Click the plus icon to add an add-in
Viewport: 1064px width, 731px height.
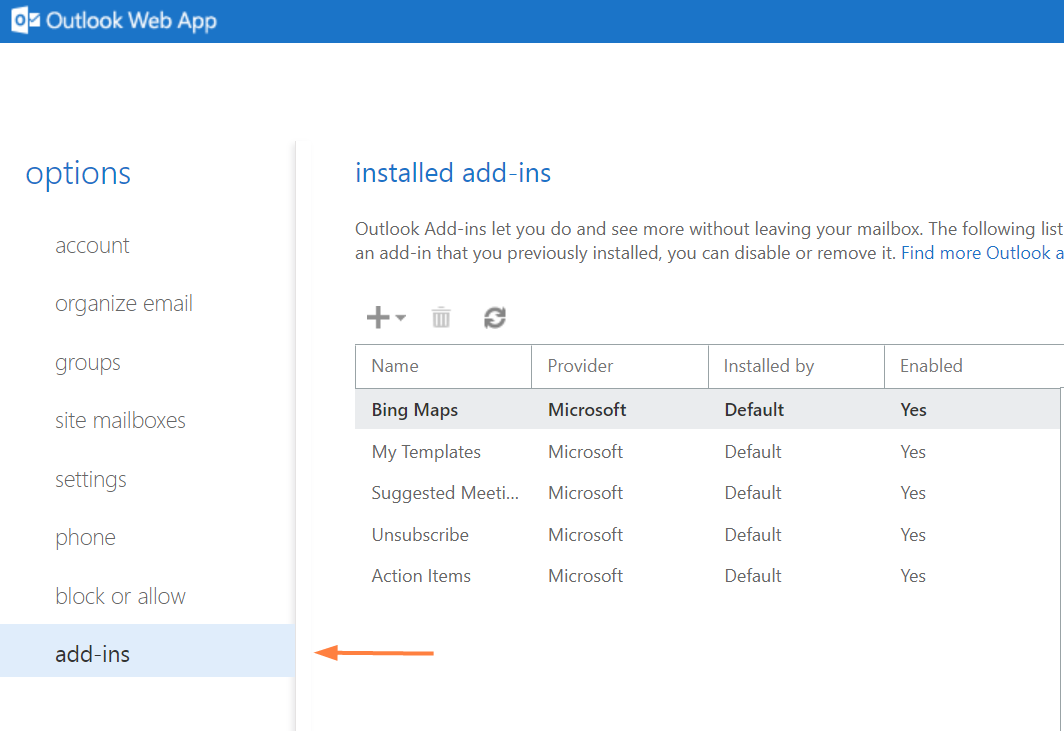pos(378,317)
